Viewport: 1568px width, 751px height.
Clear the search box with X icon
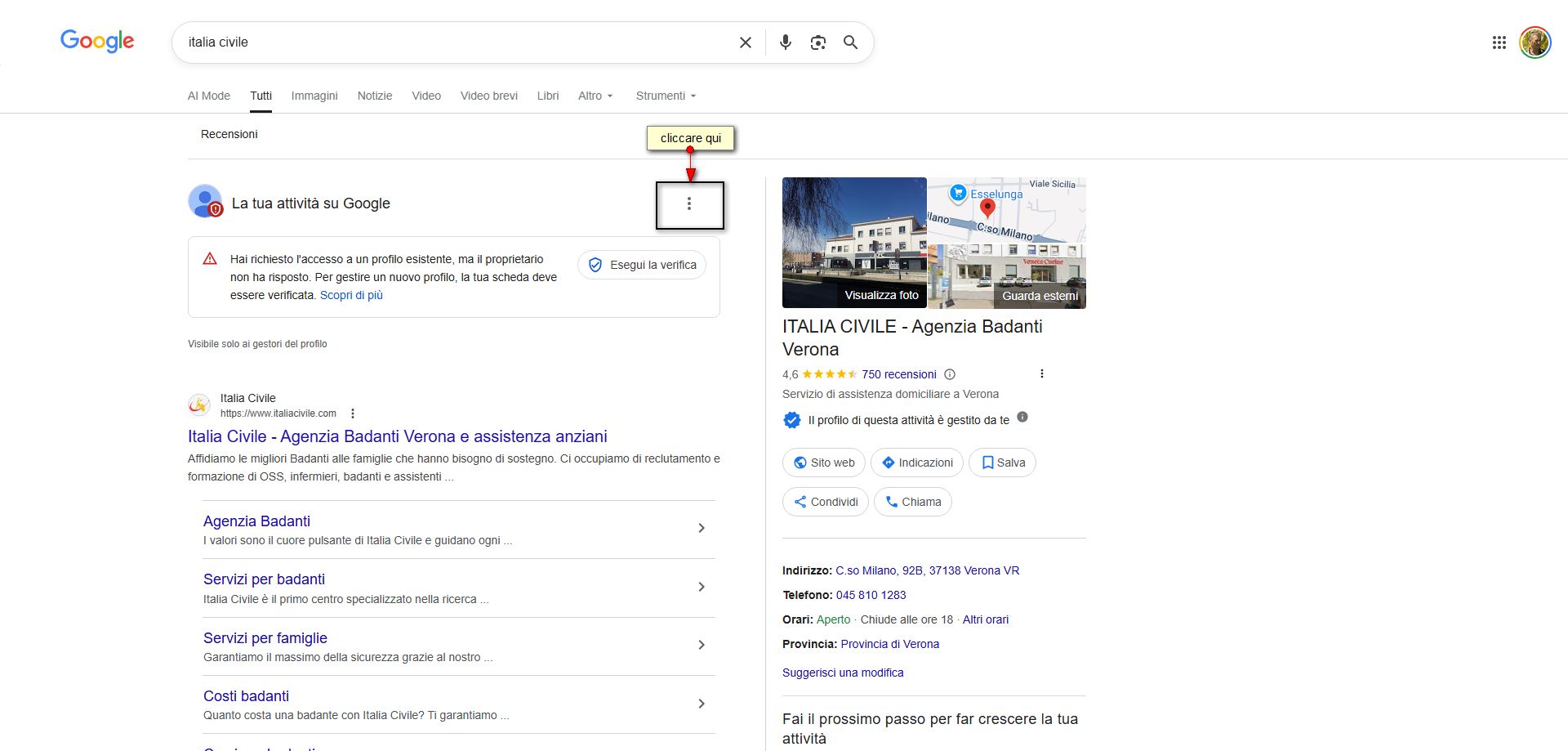(745, 42)
